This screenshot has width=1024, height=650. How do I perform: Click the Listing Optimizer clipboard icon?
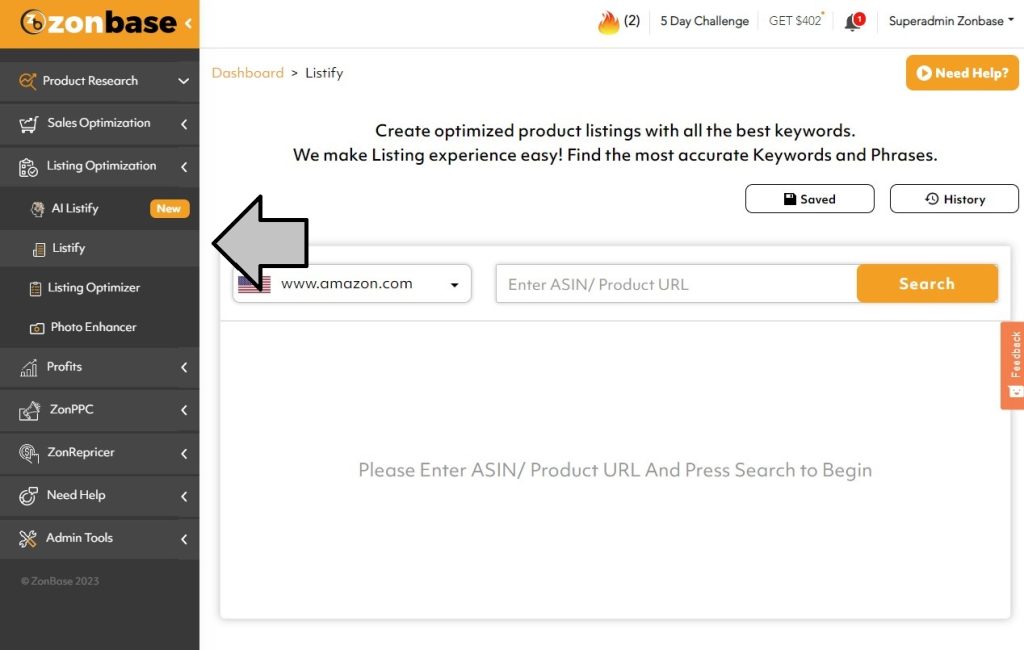click(35, 288)
